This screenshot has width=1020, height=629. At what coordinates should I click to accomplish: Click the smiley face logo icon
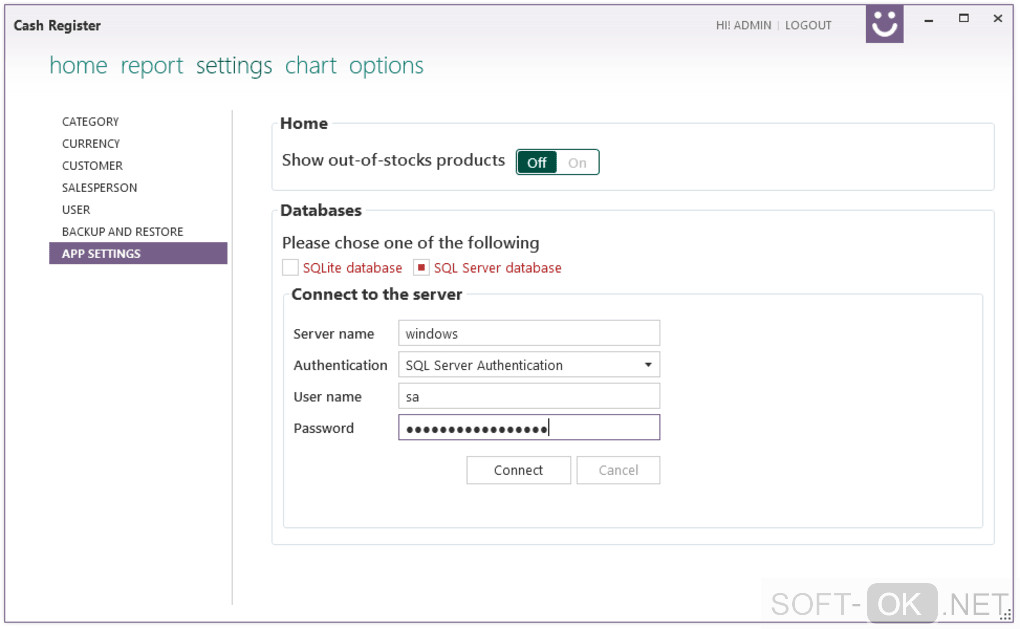click(x=884, y=24)
